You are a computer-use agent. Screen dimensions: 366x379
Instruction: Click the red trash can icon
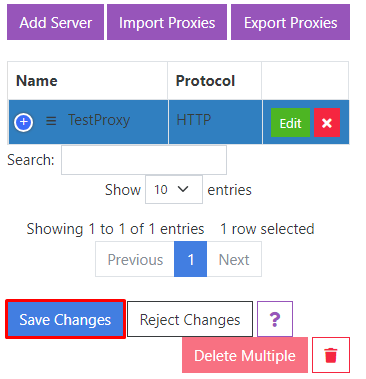click(x=331, y=355)
